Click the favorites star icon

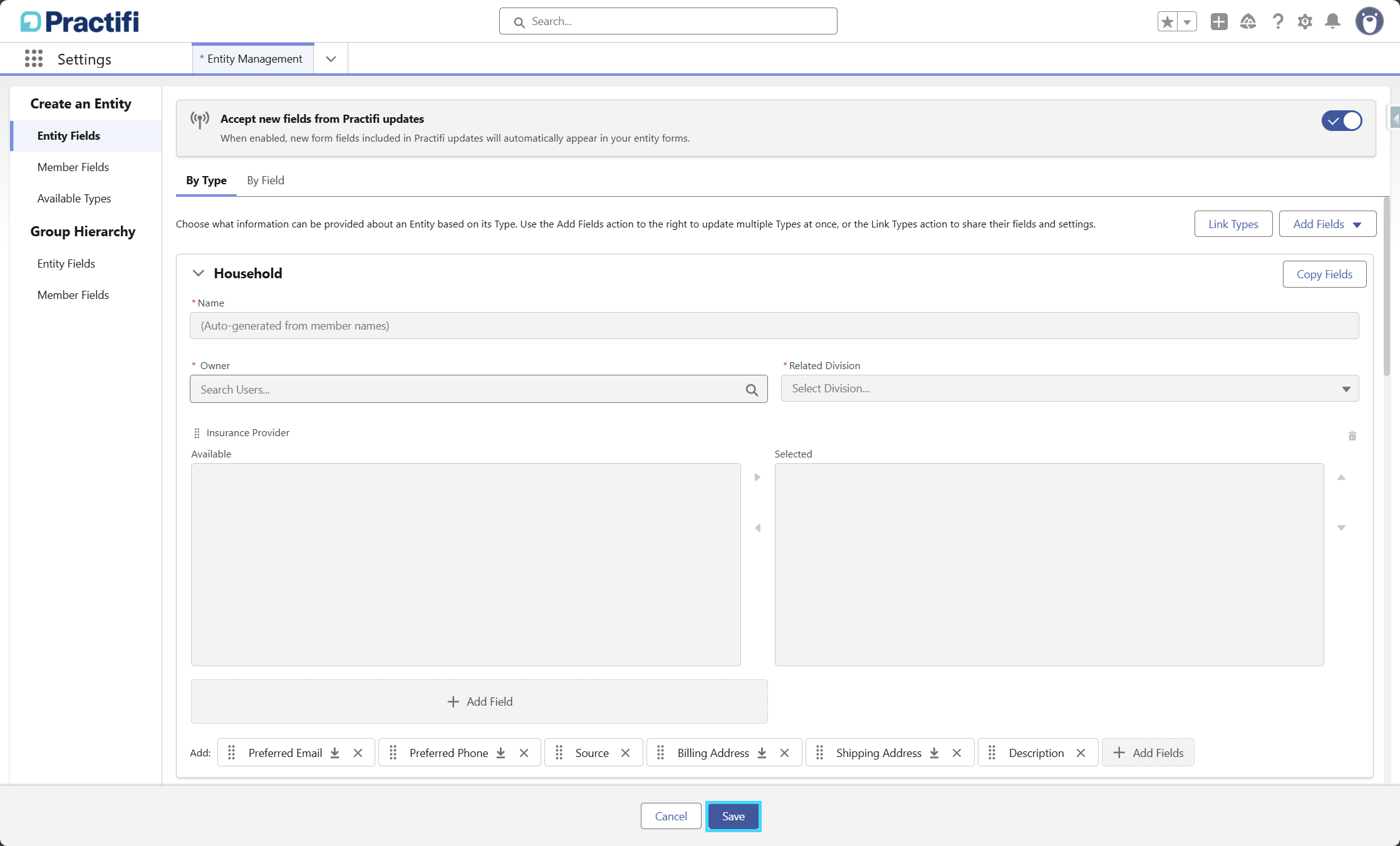pyautogui.click(x=1167, y=22)
